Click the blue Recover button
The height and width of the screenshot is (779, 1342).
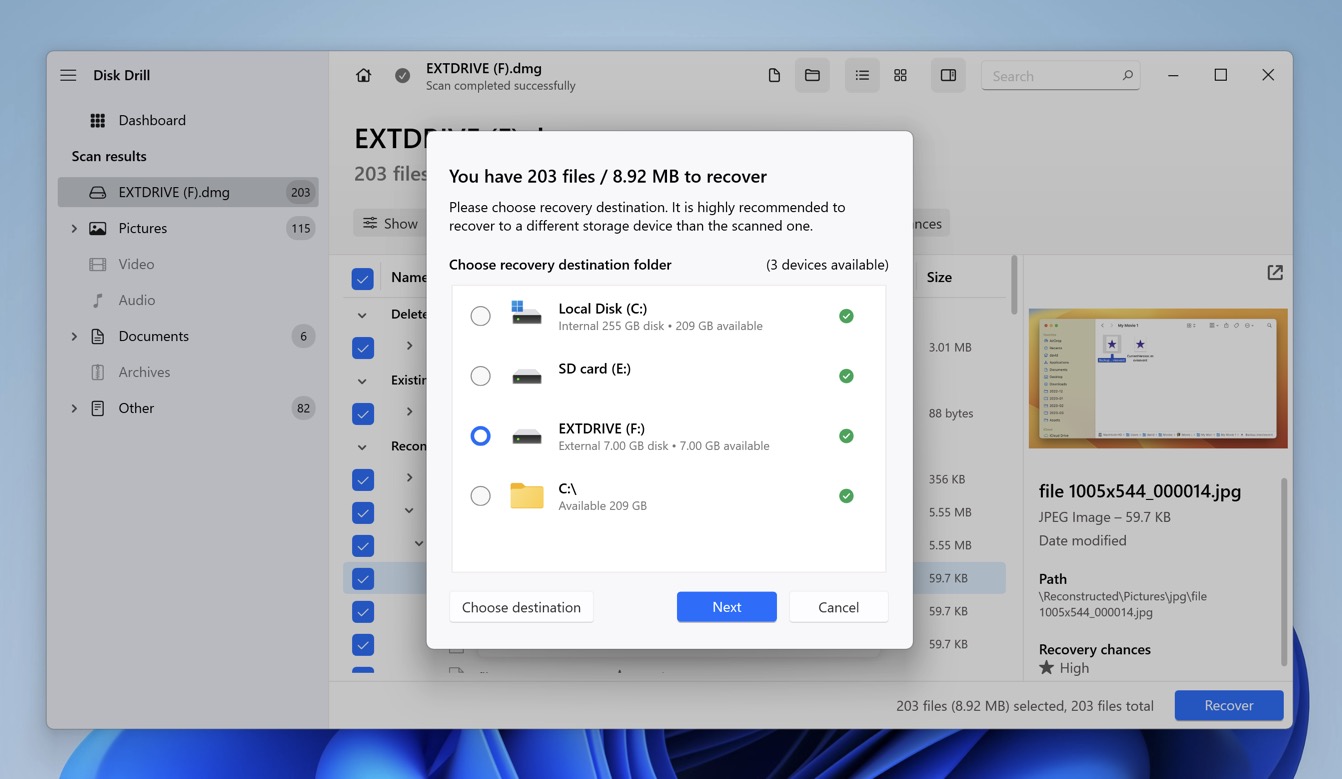1228,705
